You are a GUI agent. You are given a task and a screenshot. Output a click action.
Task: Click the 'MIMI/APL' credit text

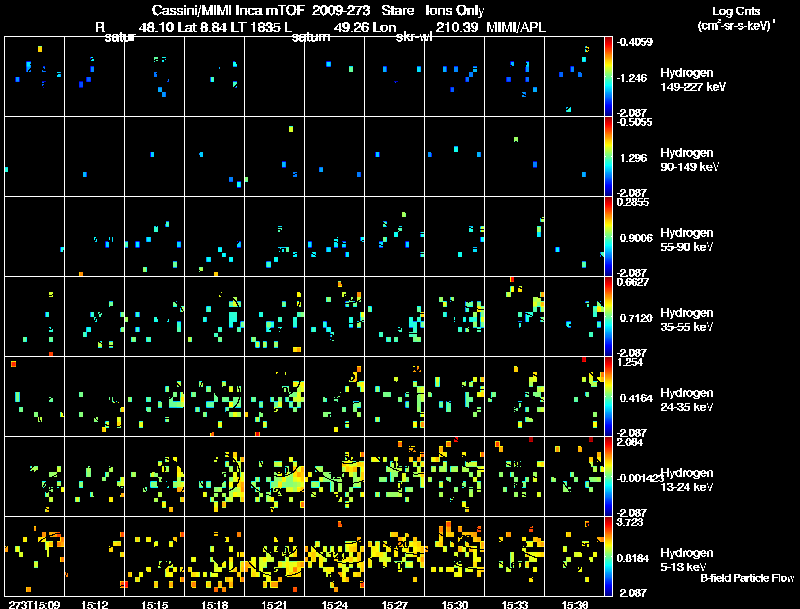pyautogui.click(x=516, y=28)
